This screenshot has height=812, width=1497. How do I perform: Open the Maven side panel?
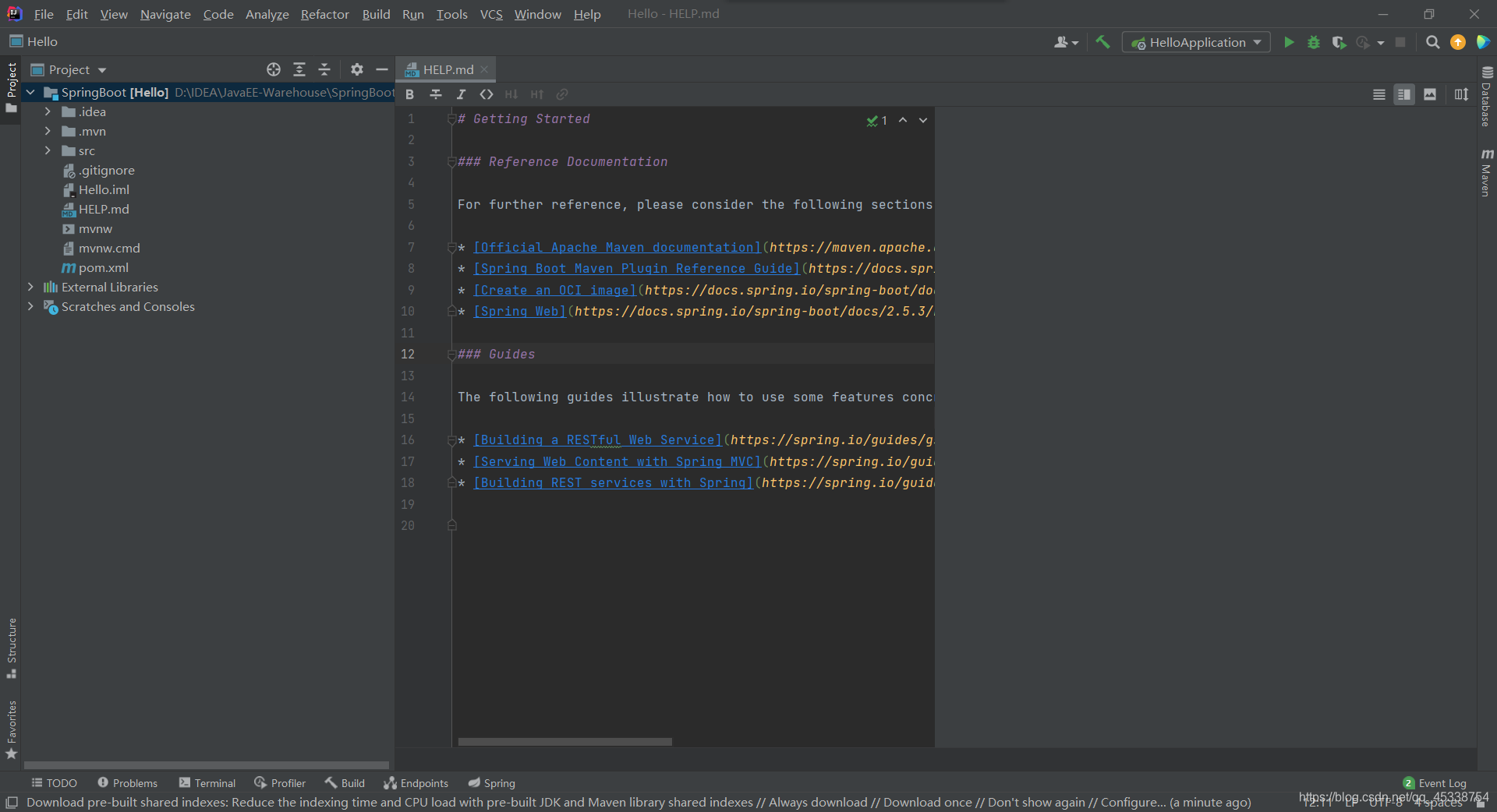(x=1487, y=173)
